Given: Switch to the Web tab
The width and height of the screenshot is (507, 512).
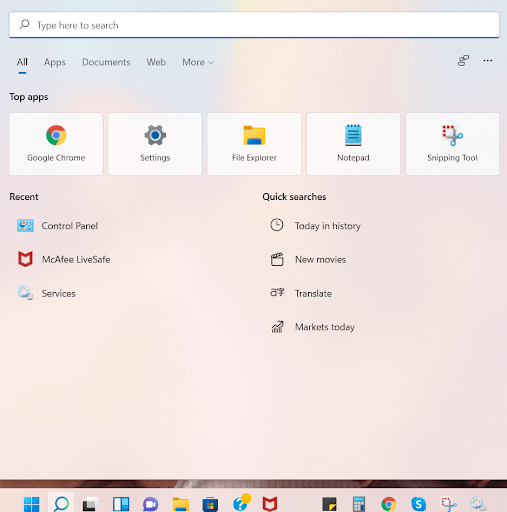Looking at the screenshot, I should [x=156, y=62].
